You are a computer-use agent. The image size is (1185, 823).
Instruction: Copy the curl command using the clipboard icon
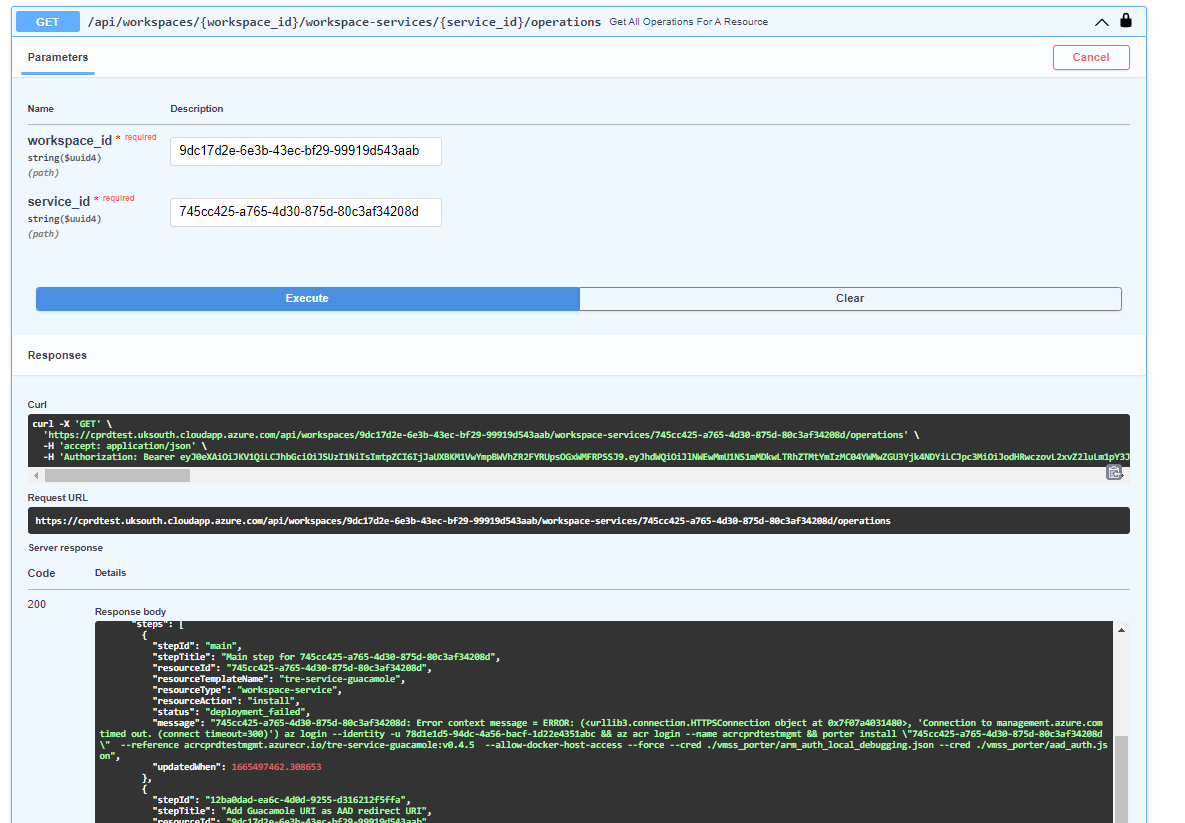pyautogui.click(x=1114, y=472)
